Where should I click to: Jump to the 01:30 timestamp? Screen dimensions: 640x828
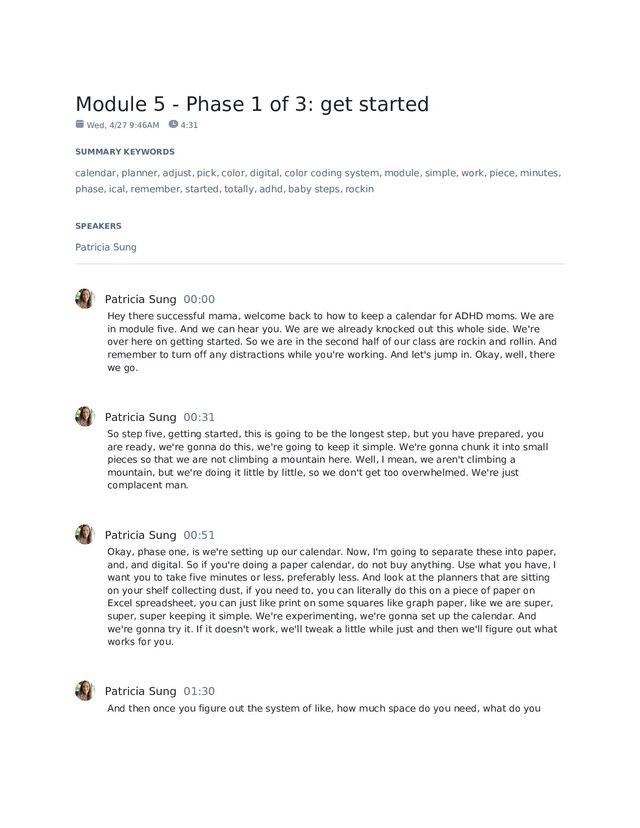tap(199, 691)
